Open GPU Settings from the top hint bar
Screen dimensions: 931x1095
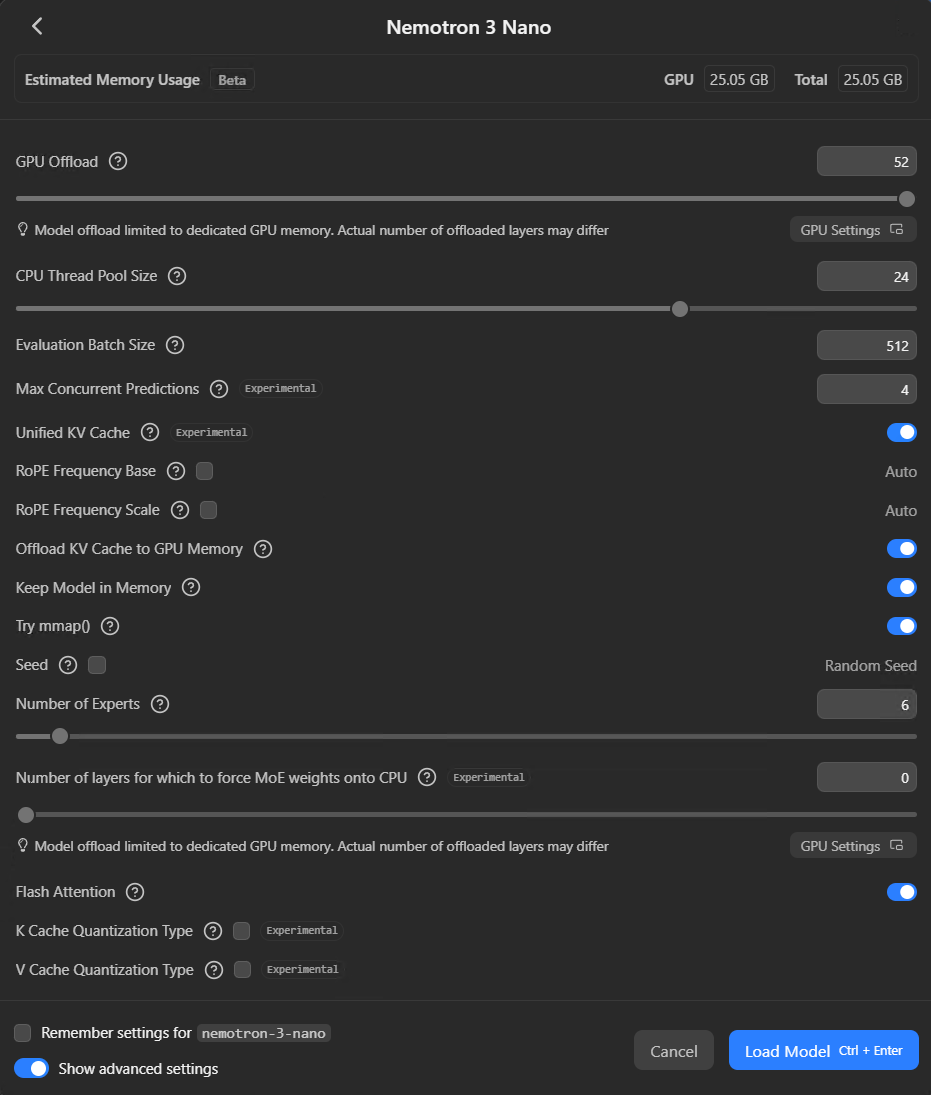pos(852,229)
